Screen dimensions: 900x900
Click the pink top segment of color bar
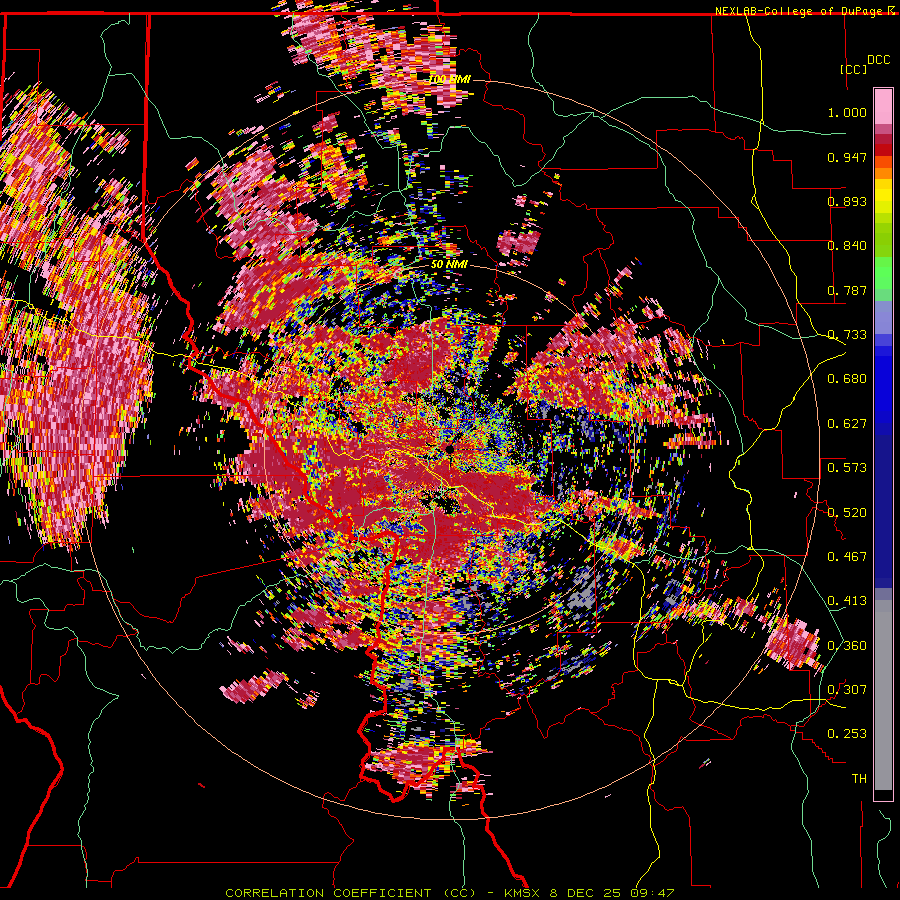click(883, 107)
